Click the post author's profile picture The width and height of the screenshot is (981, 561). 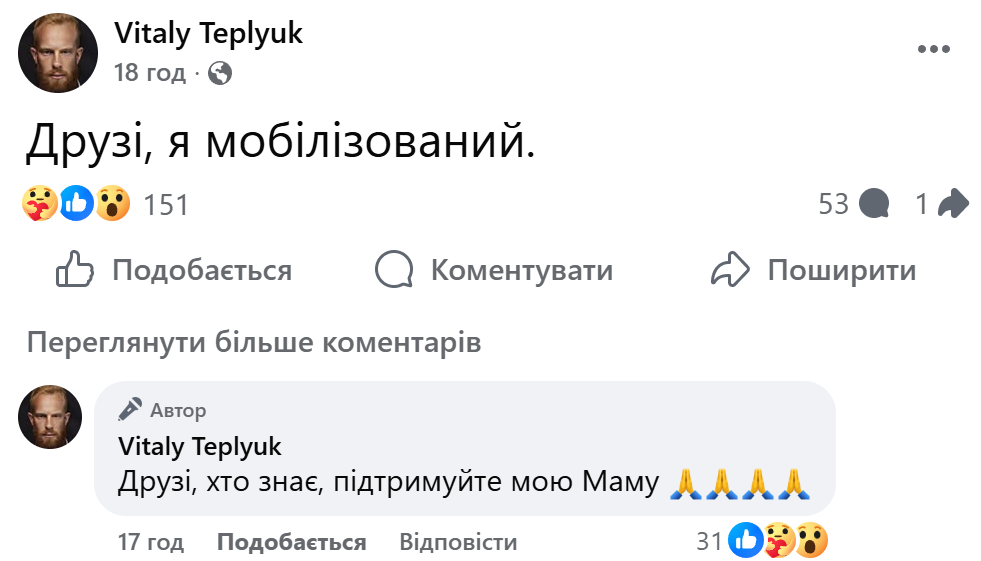58,53
